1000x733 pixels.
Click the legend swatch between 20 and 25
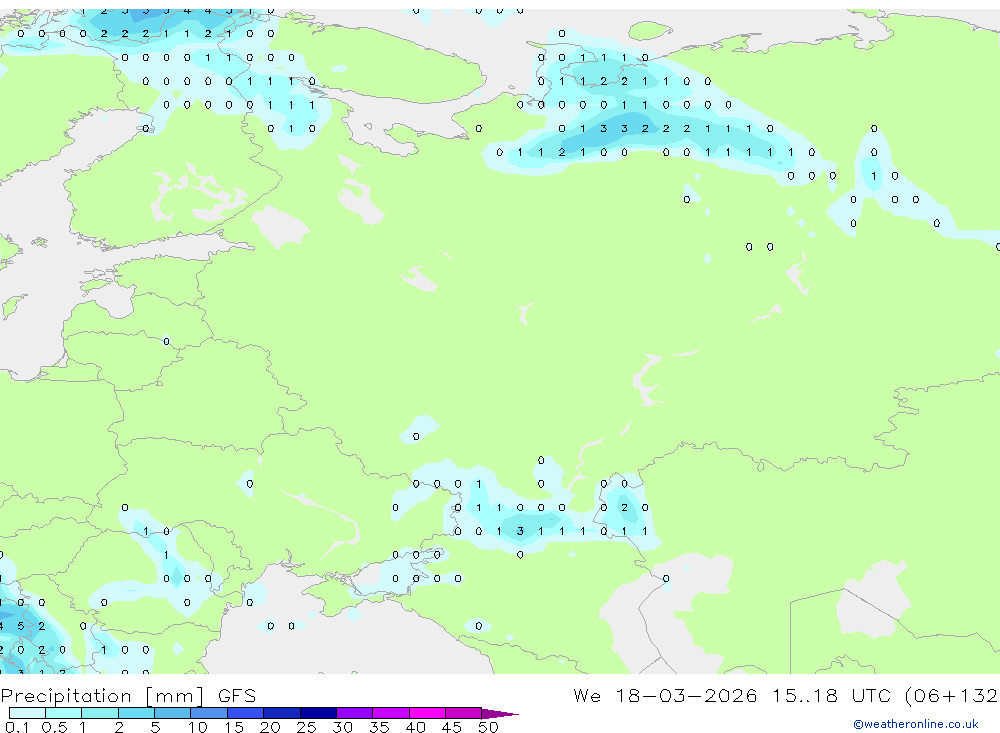click(281, 713)
